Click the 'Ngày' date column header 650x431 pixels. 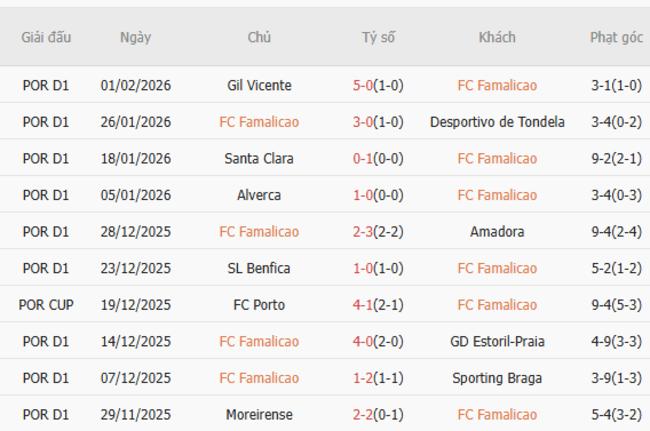[135, 38]
